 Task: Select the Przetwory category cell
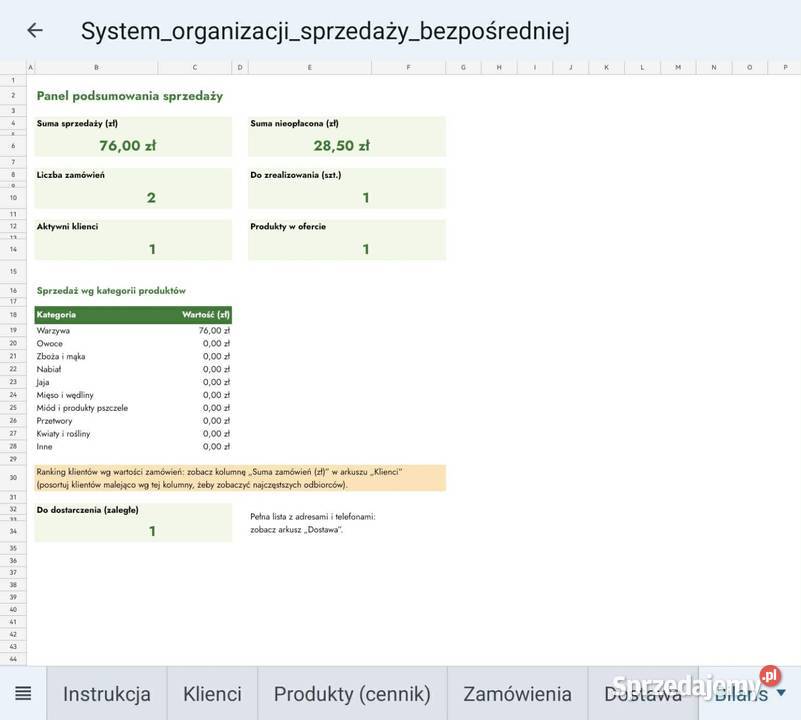tap(96, 421)
